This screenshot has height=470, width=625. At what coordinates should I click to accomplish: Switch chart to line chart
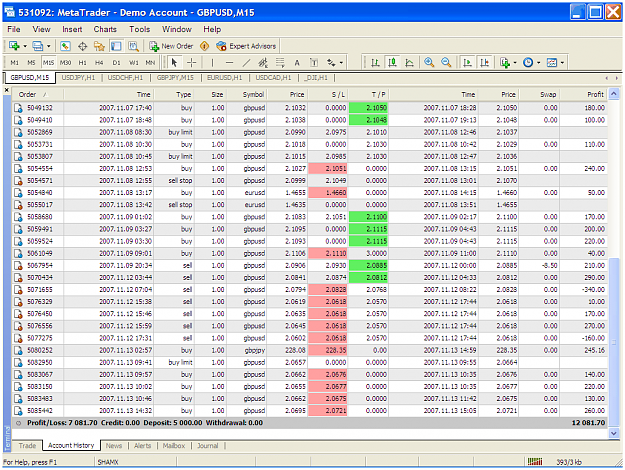(x=409, y=63)
